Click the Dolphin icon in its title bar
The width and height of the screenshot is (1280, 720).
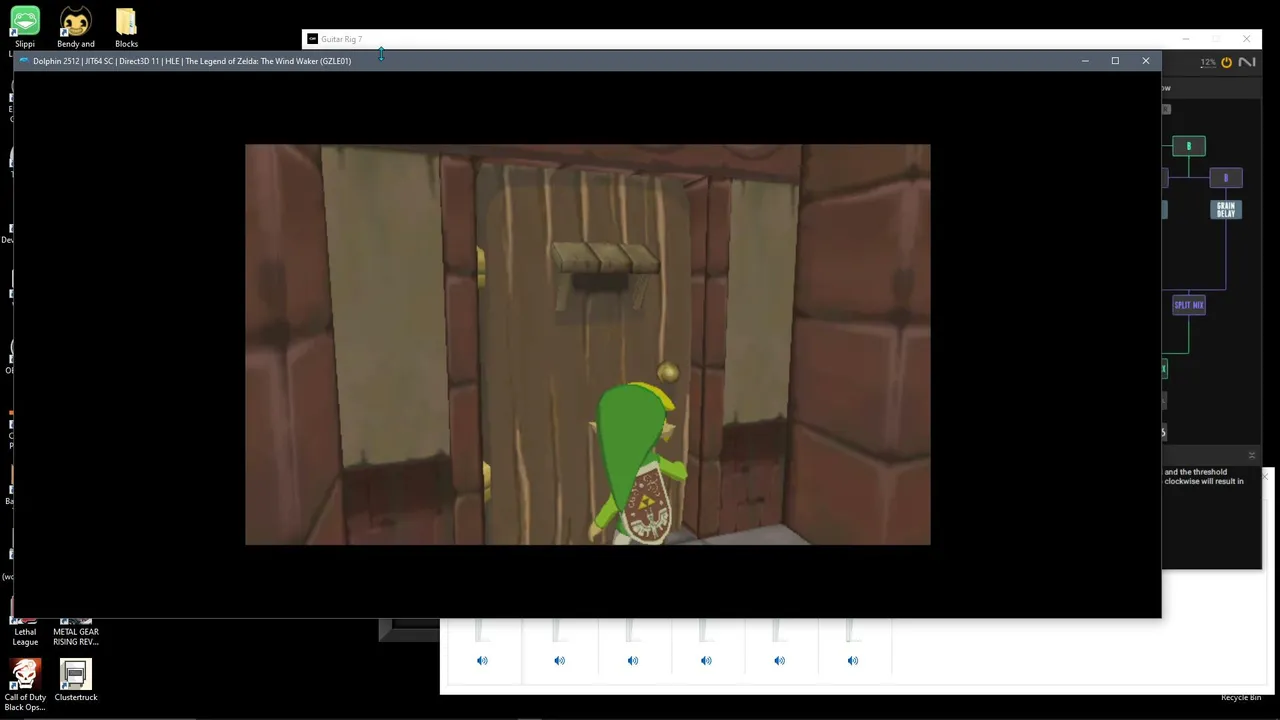point(24,61)
